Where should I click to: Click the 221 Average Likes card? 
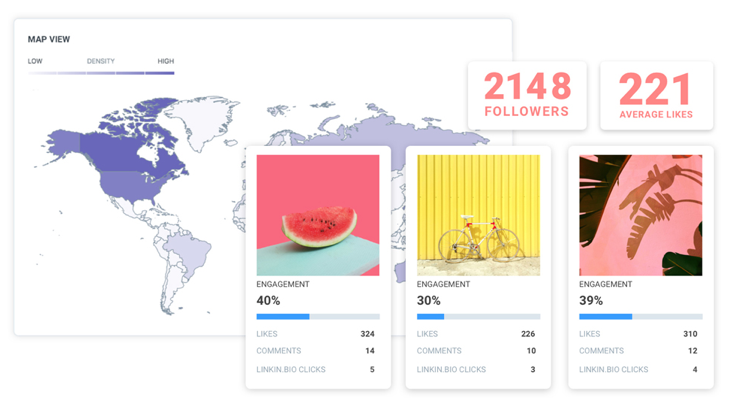pyautogui.click(x=656, y=95)
